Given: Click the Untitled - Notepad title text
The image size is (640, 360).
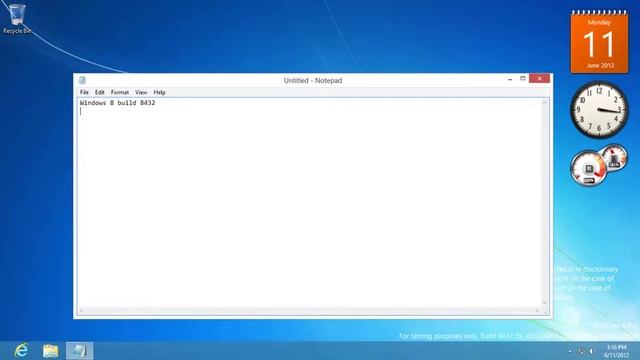Looking at the screenshot, I should coord(313,80).
